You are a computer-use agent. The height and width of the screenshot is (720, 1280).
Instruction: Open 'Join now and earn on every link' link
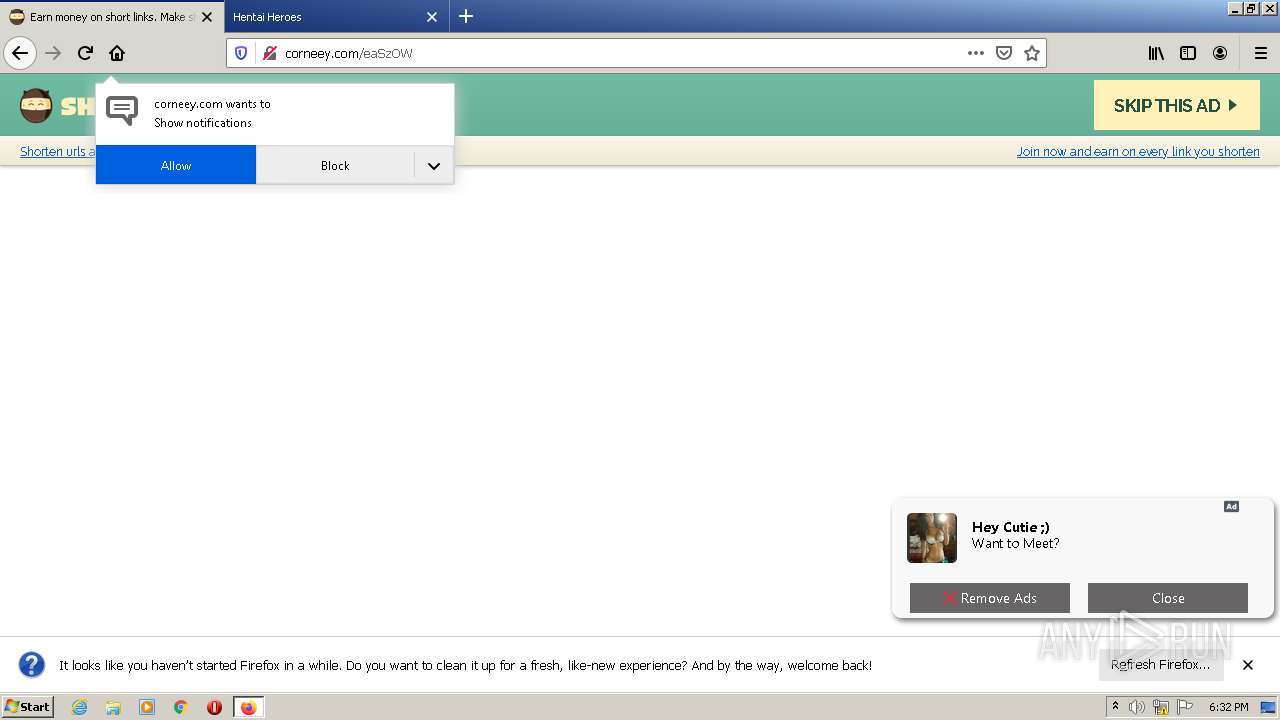(1138, 151)
